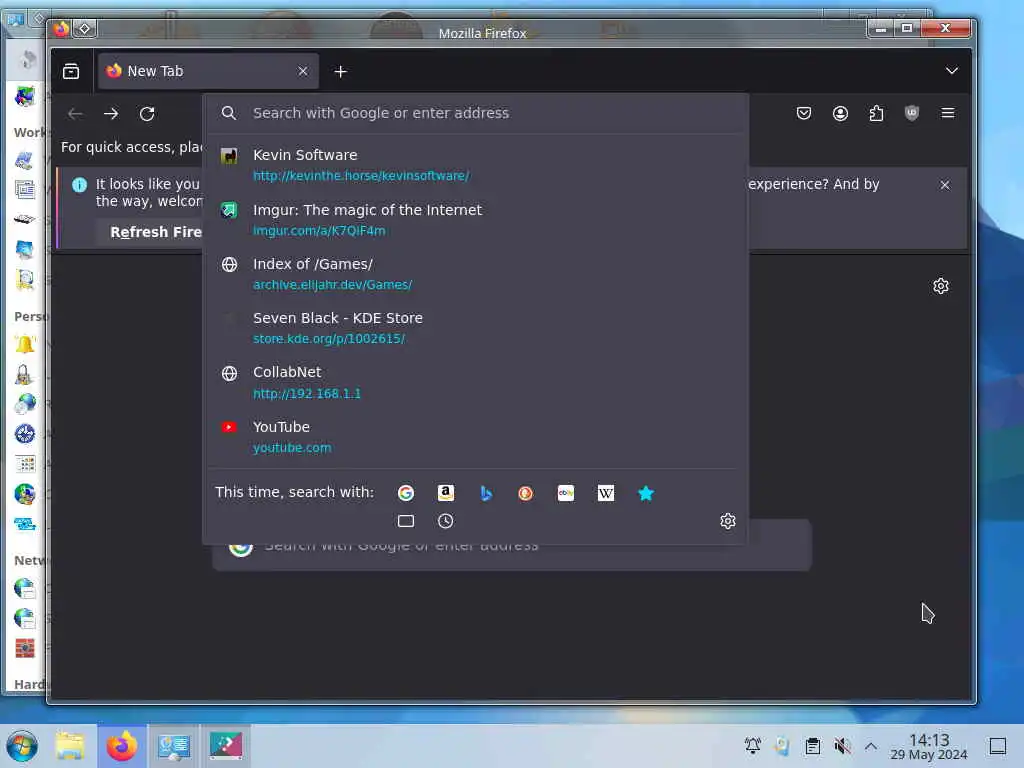
Task: Search this time with DuckDuckGo icon
Action: coord(526,493)
